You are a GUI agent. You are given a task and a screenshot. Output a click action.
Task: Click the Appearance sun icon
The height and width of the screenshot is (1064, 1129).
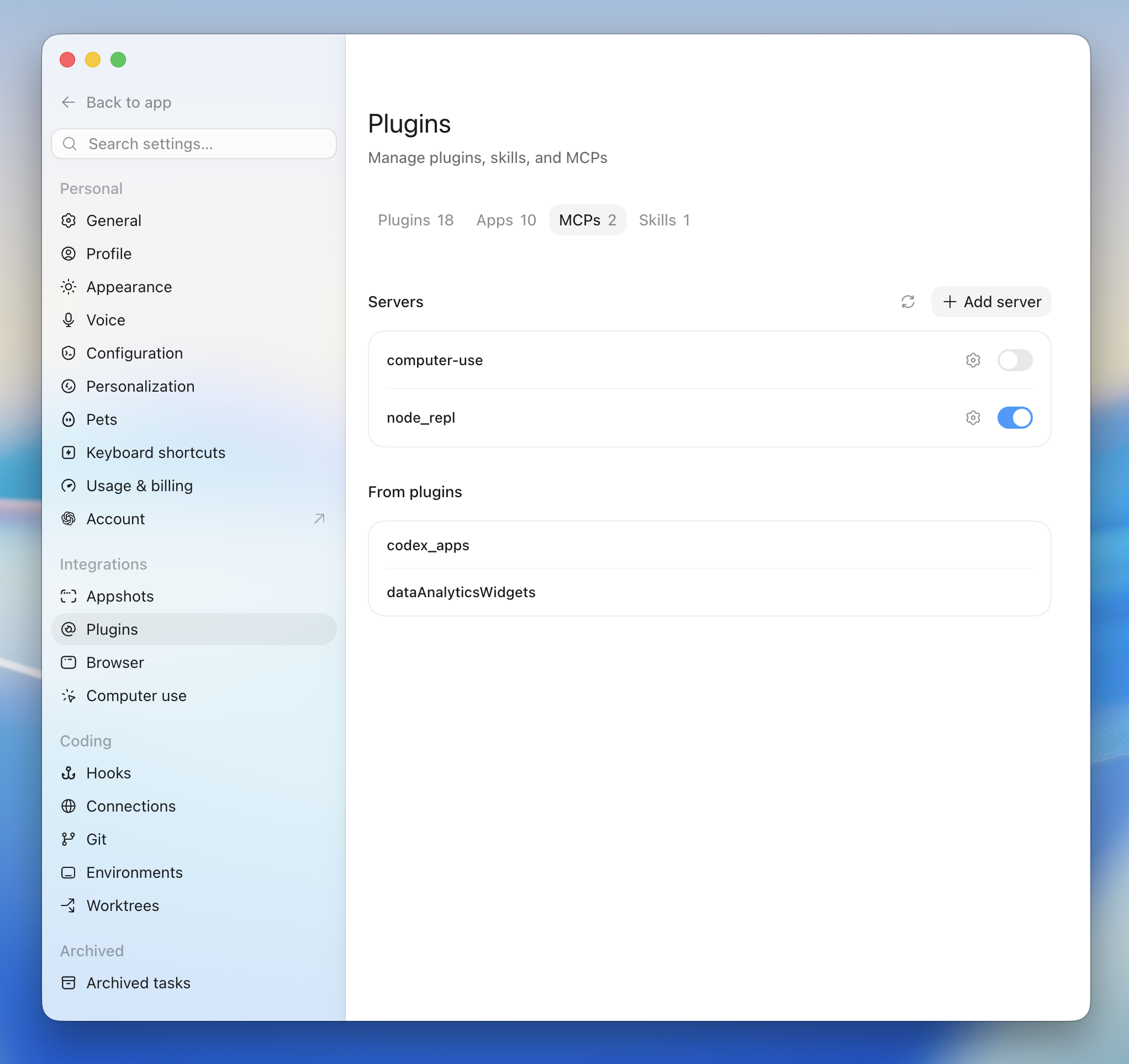point(68,287)
